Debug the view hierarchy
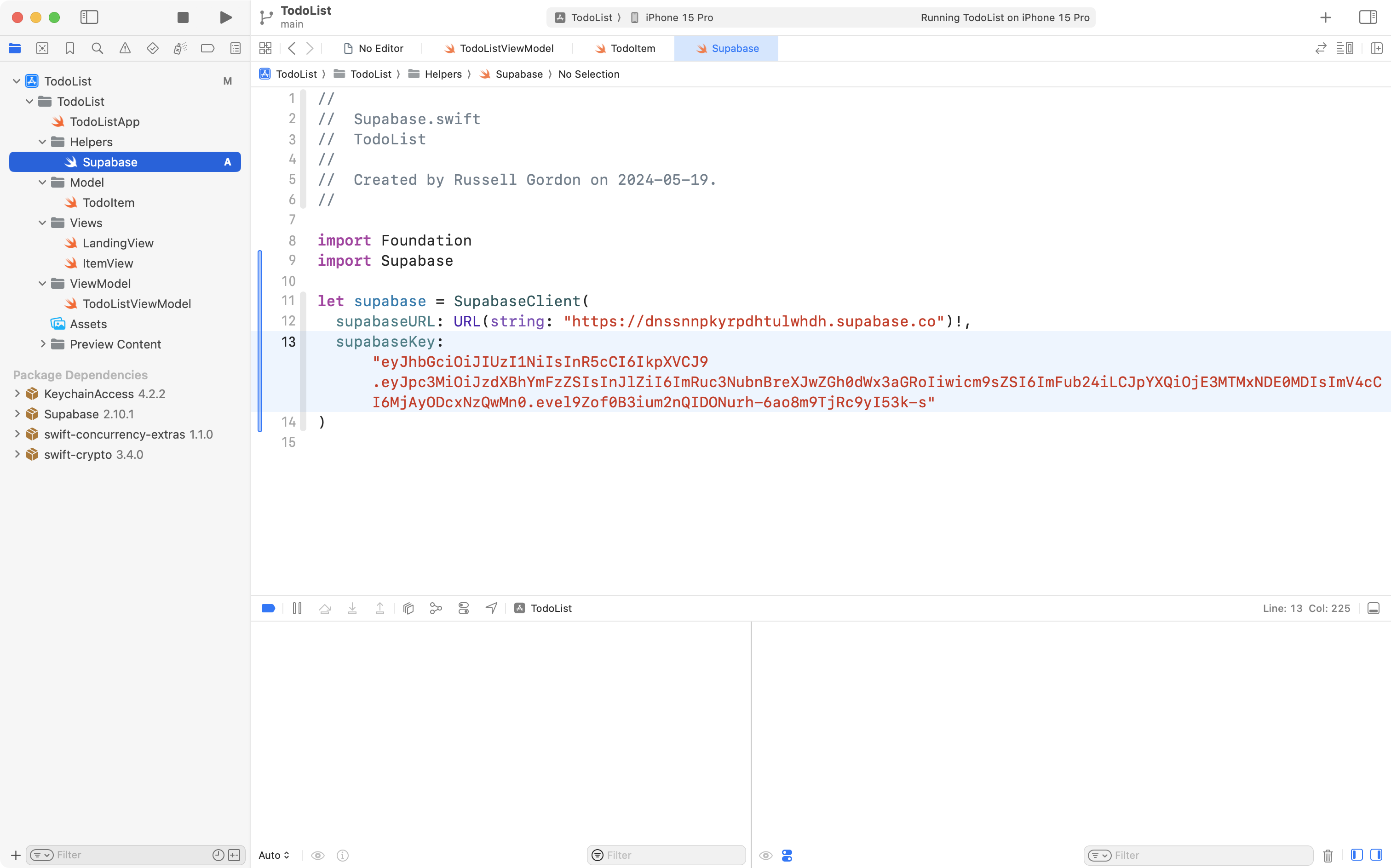This screenshot has height=868, width=1391. pos(408,608)
